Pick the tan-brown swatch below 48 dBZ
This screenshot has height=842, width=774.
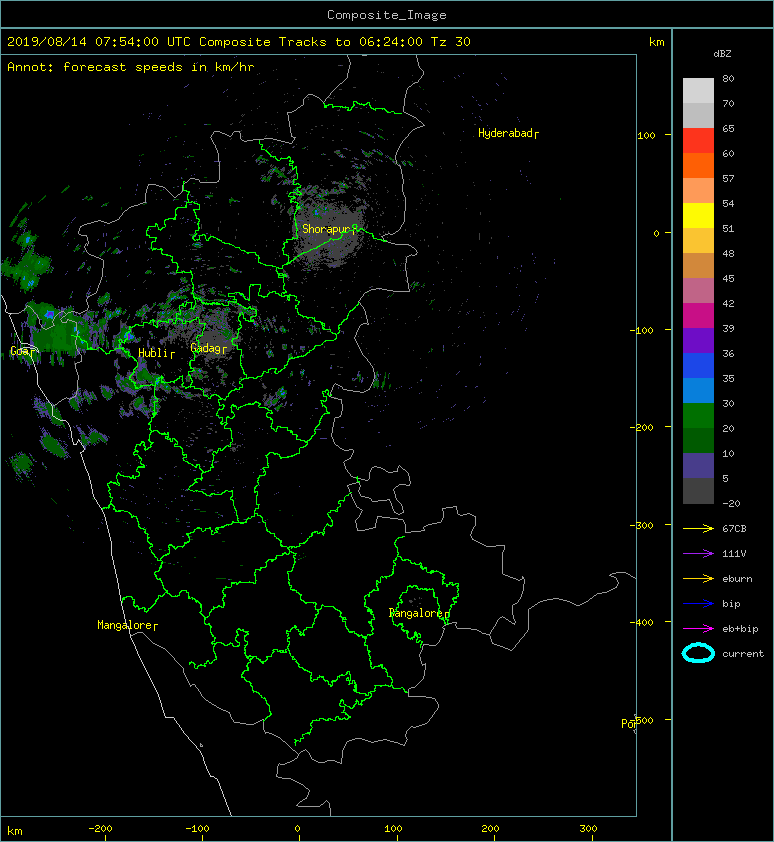tap(698, 266)
